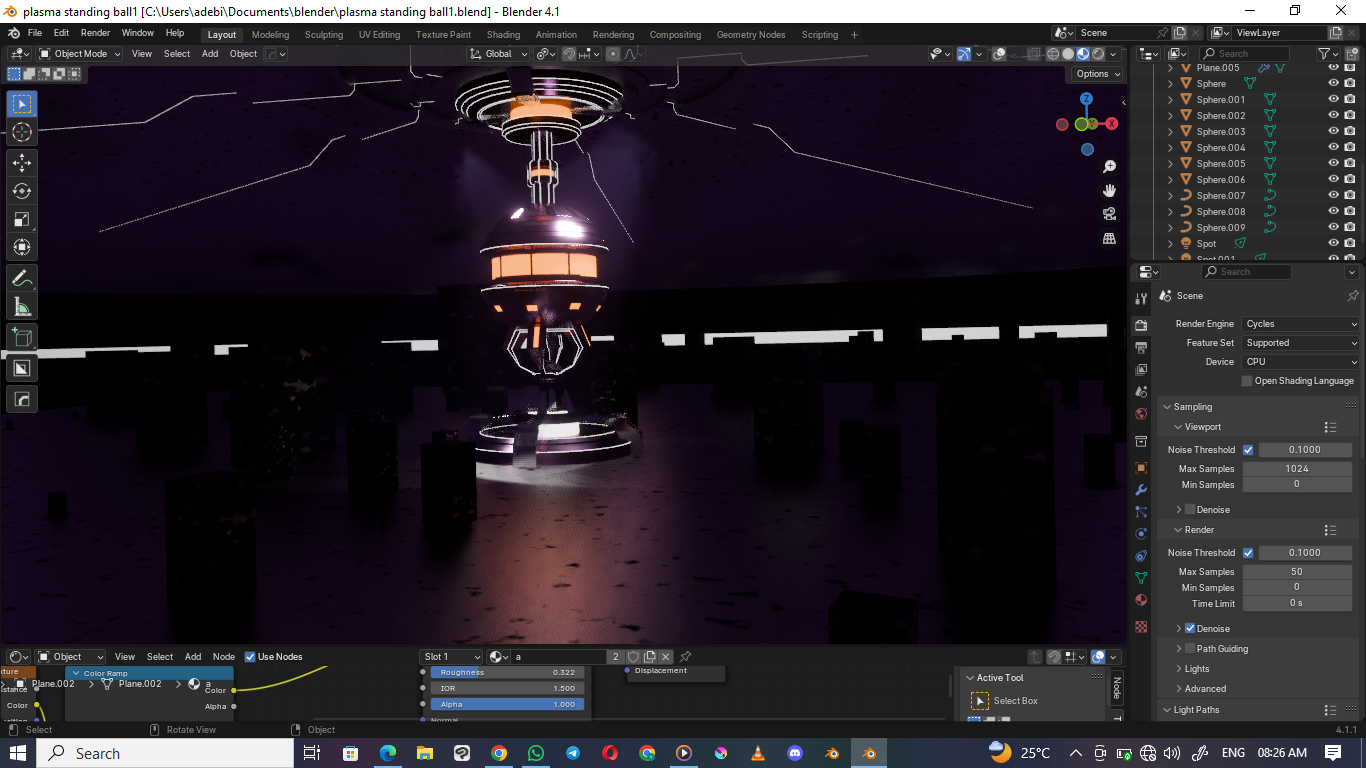Open the Material properties tab
Viewport: 1366px width, 768px height.
coord(1141,600)
